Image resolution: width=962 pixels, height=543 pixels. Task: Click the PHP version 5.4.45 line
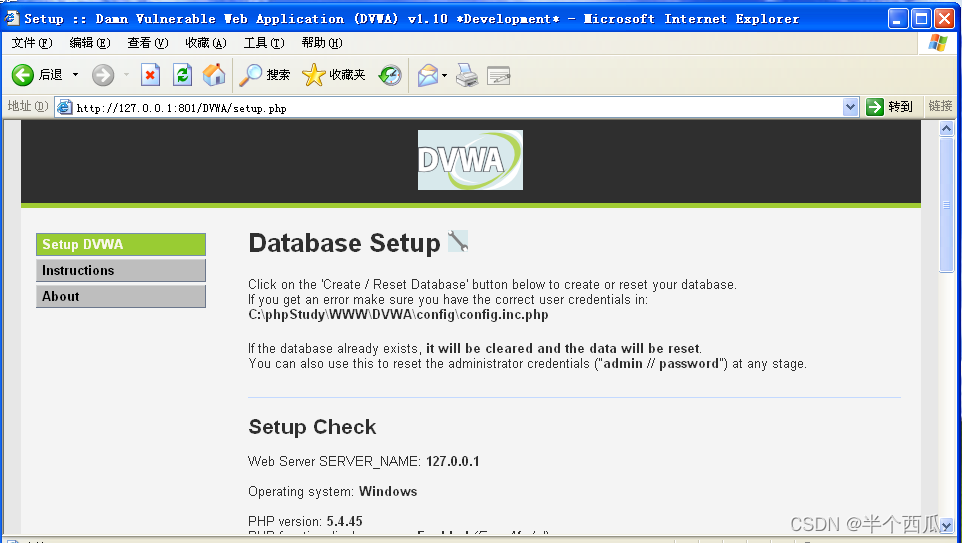(x=305, y=522)
